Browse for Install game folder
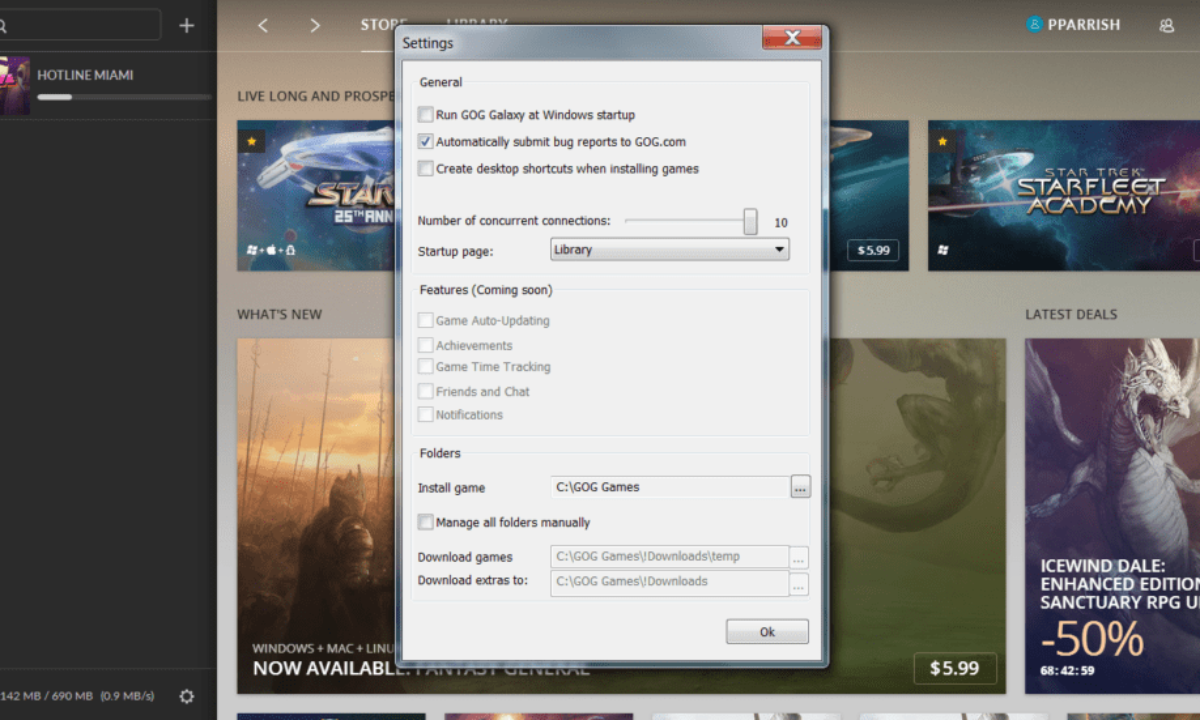 click(800, 487)
